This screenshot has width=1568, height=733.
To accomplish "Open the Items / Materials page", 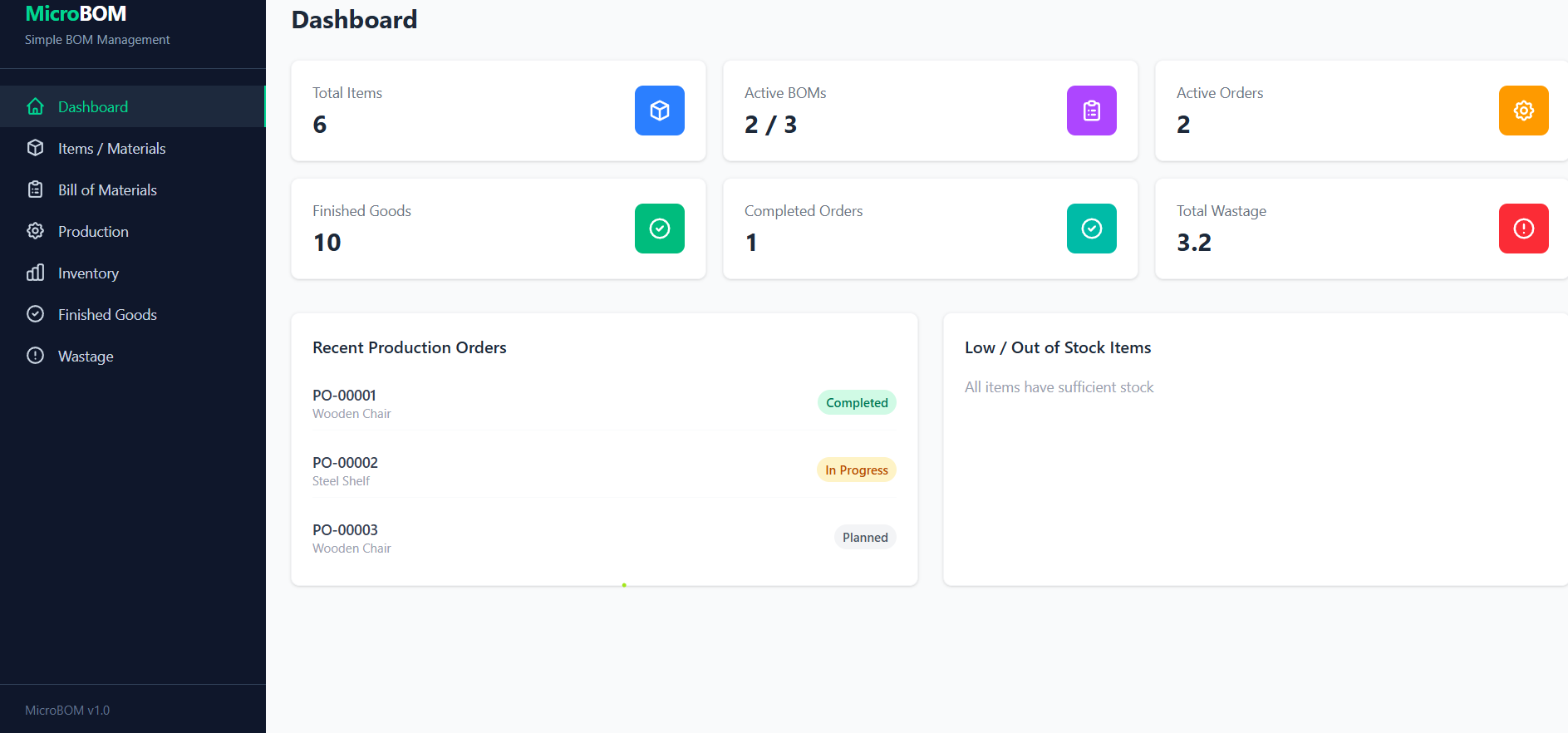I will coord(111,149).
